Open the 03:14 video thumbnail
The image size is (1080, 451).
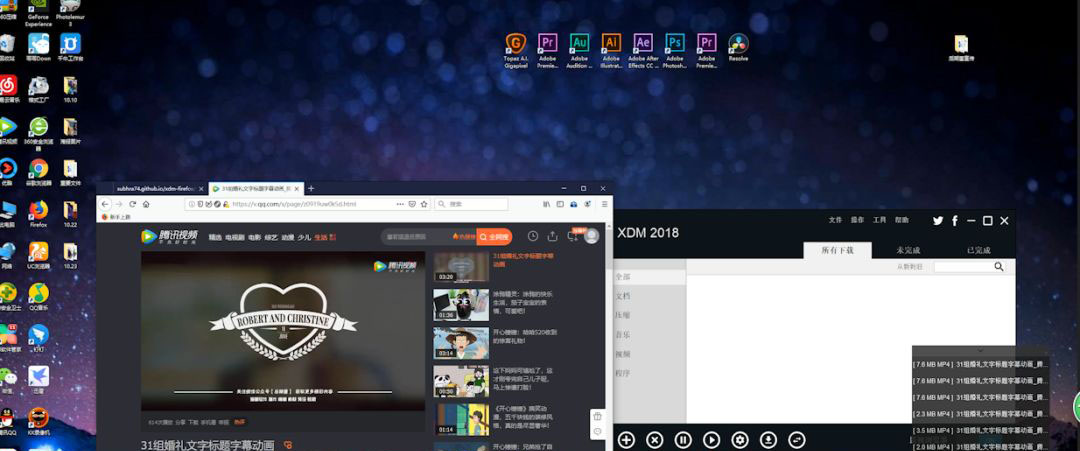point(461,342)
